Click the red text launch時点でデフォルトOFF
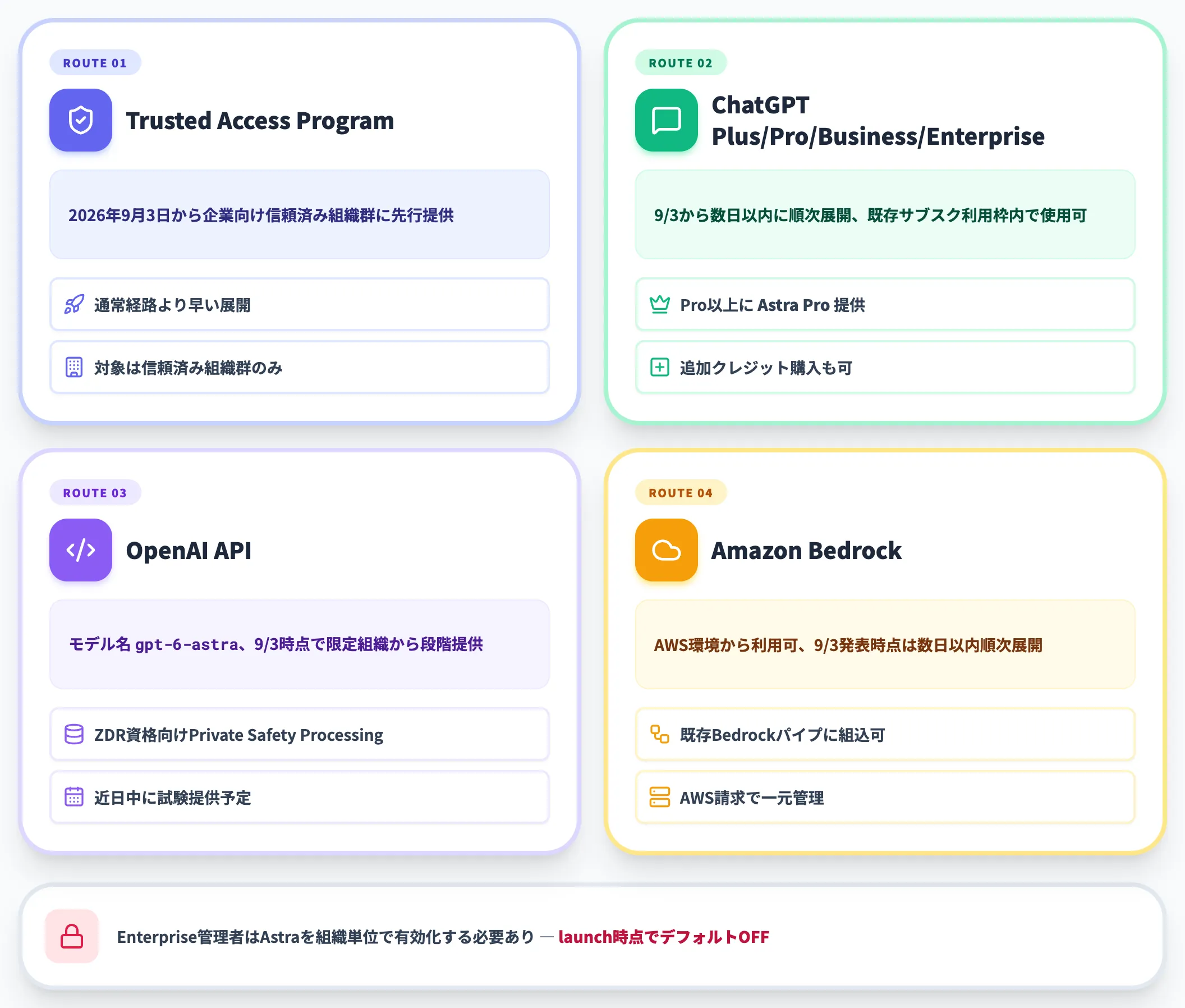 (664, 937)
